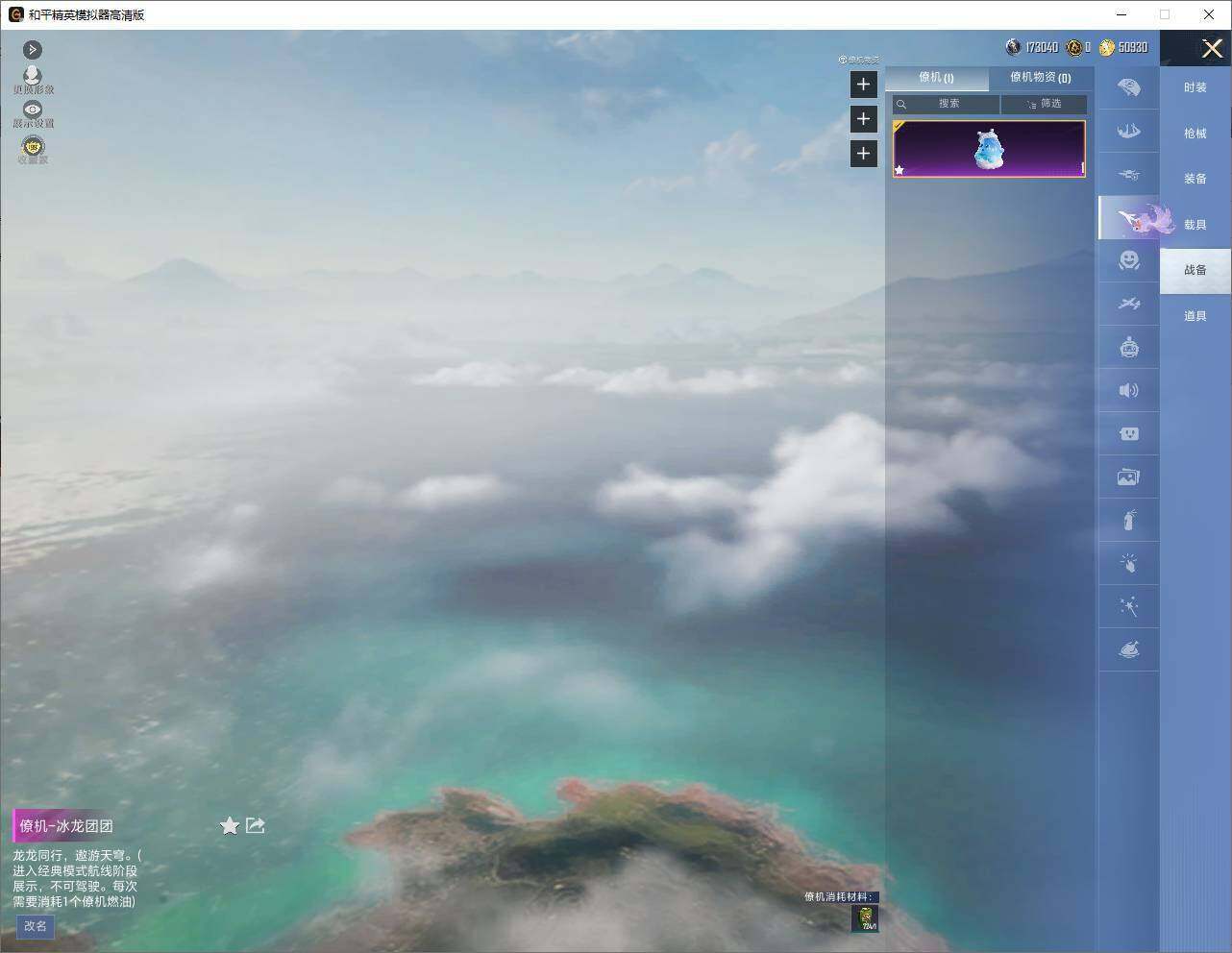The height and width of the screenshot is (953, 1232).
Task: Select the spray can category icon
Action: click(x=1129, y=520)
